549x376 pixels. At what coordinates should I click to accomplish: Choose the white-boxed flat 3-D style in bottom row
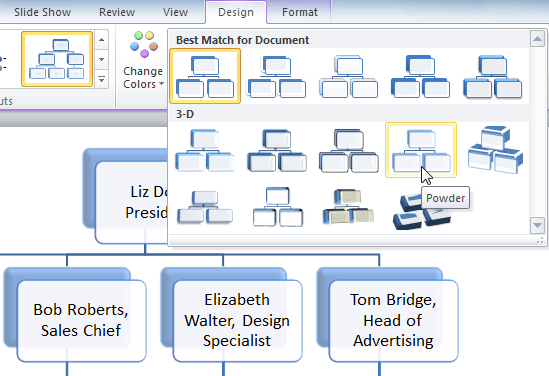click(x=277, y=207)
